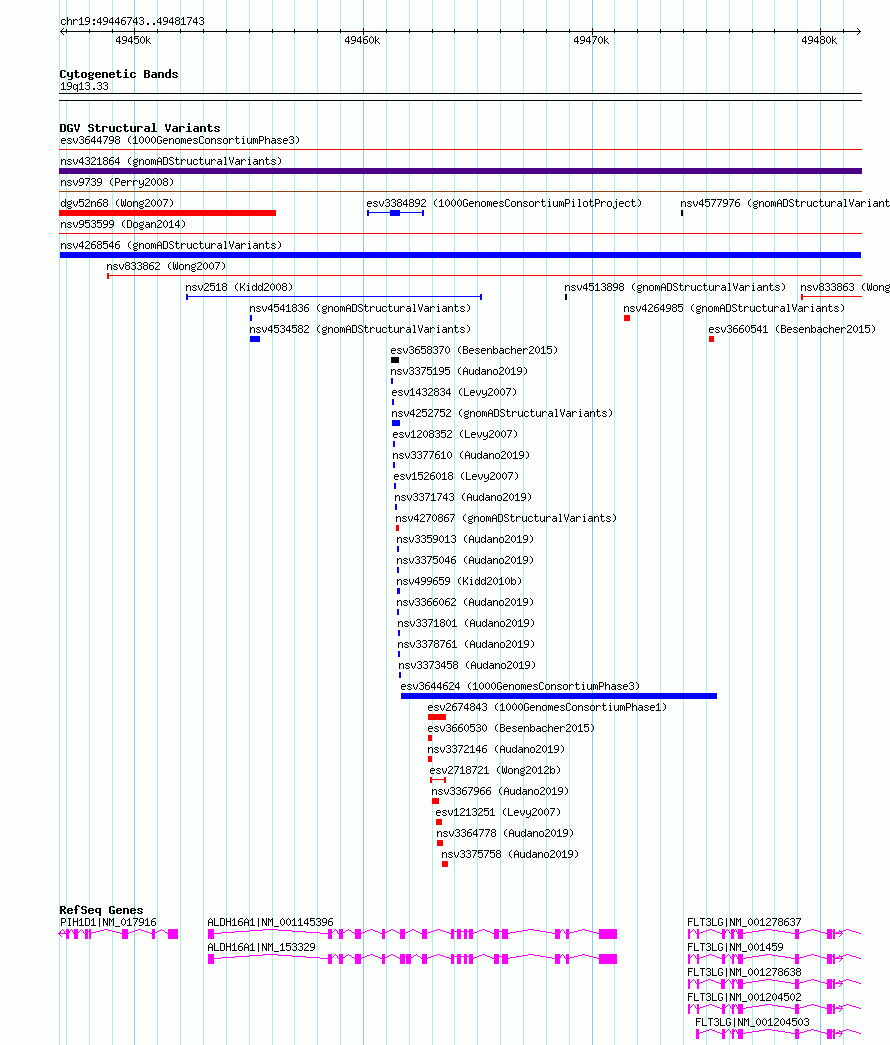Open esv3384892 1000GenomesConsortiumPilotProject label
This screenshot has height=1045, width=890.
coord(504,203)
